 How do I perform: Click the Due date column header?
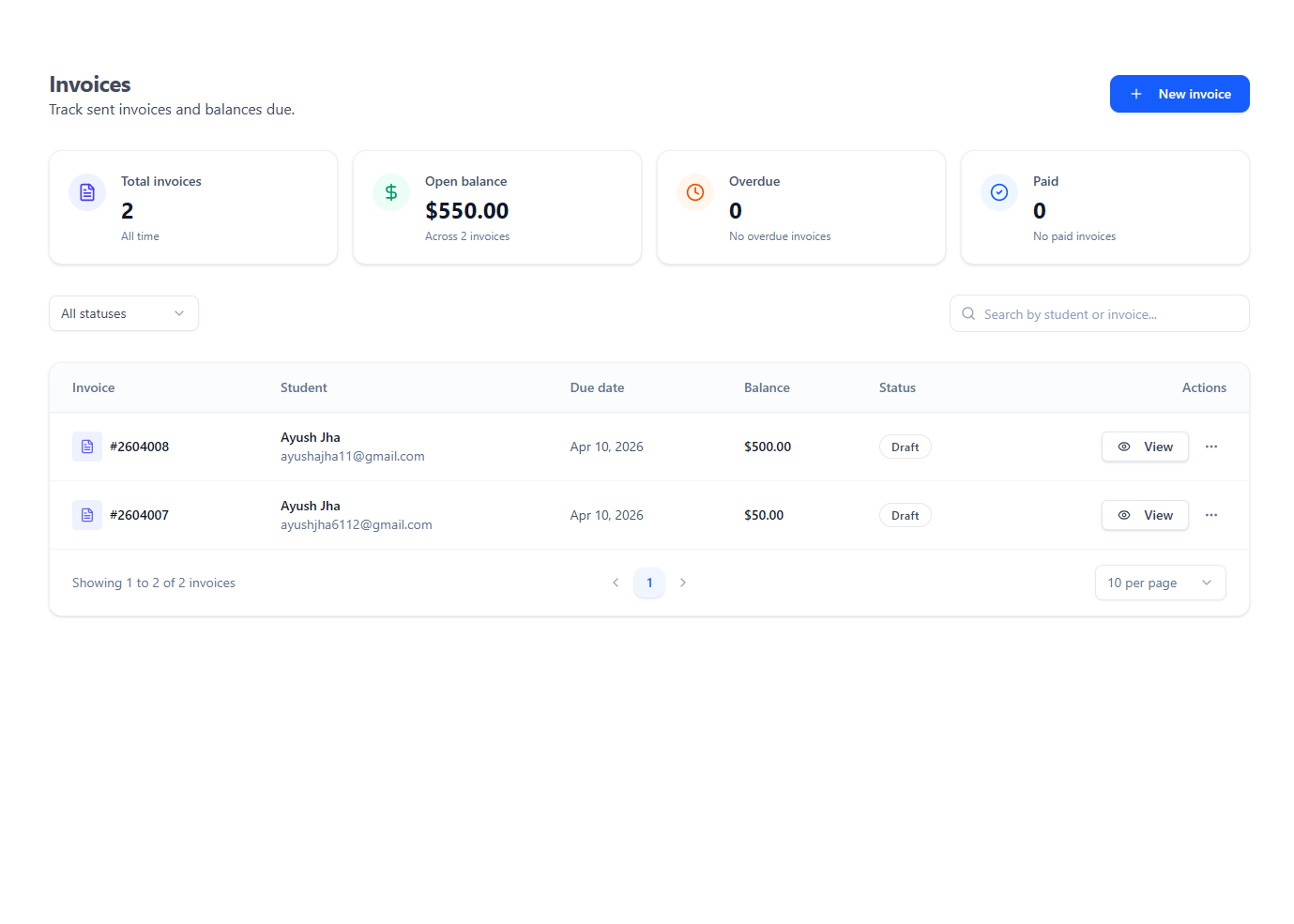[597, 387]
